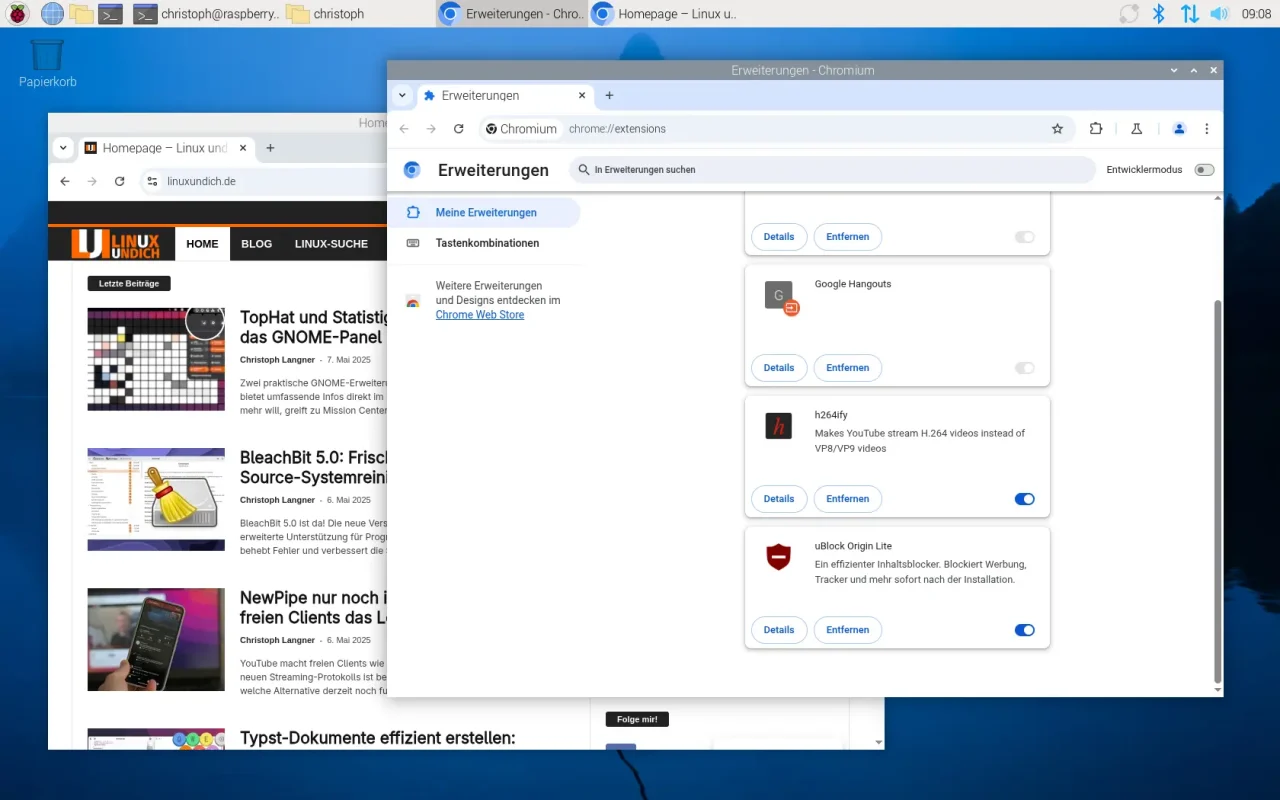
Task: Open the Raspberry Pi start menu
Action: point(19,14)
